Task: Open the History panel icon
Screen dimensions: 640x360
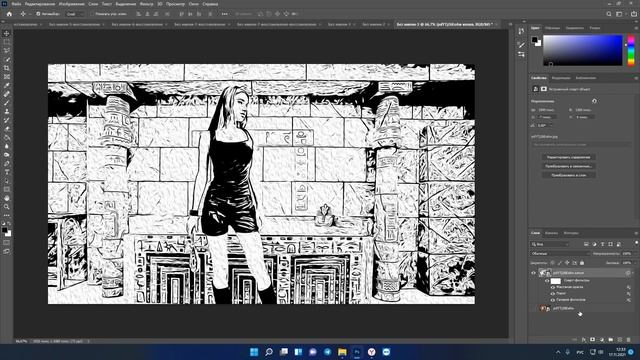Action: pos(521,31)
